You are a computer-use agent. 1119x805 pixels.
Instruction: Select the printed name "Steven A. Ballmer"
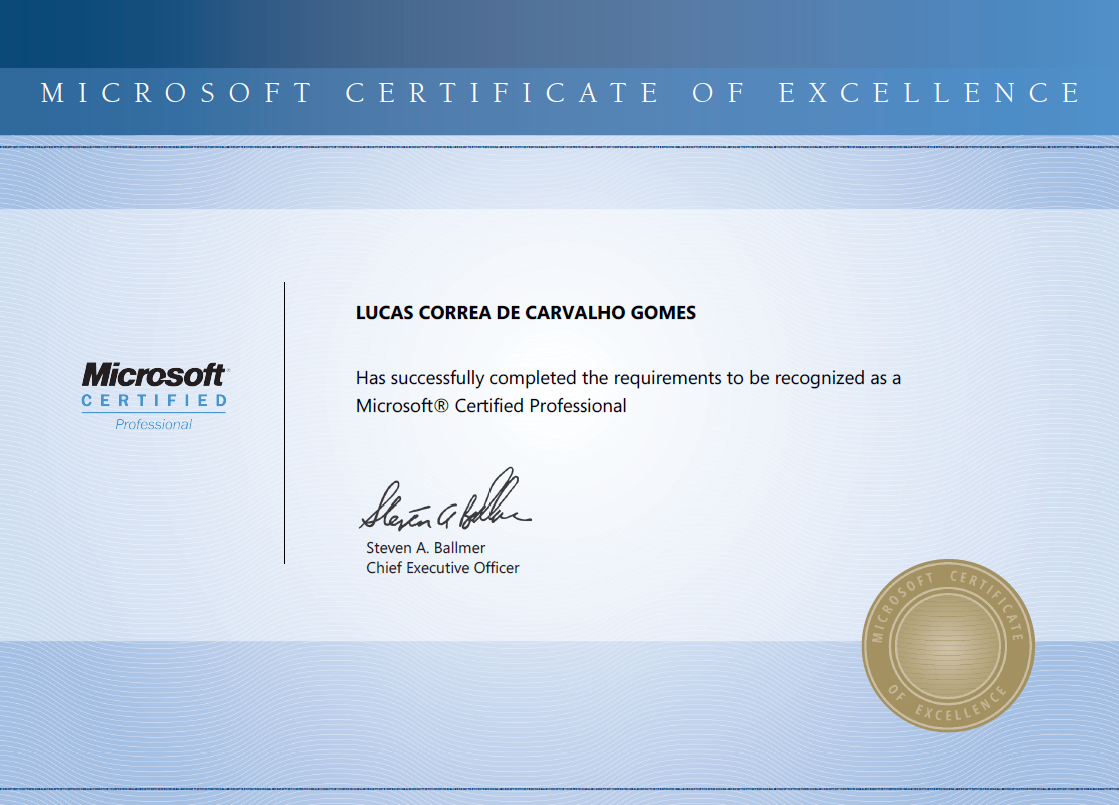point(425,548)
